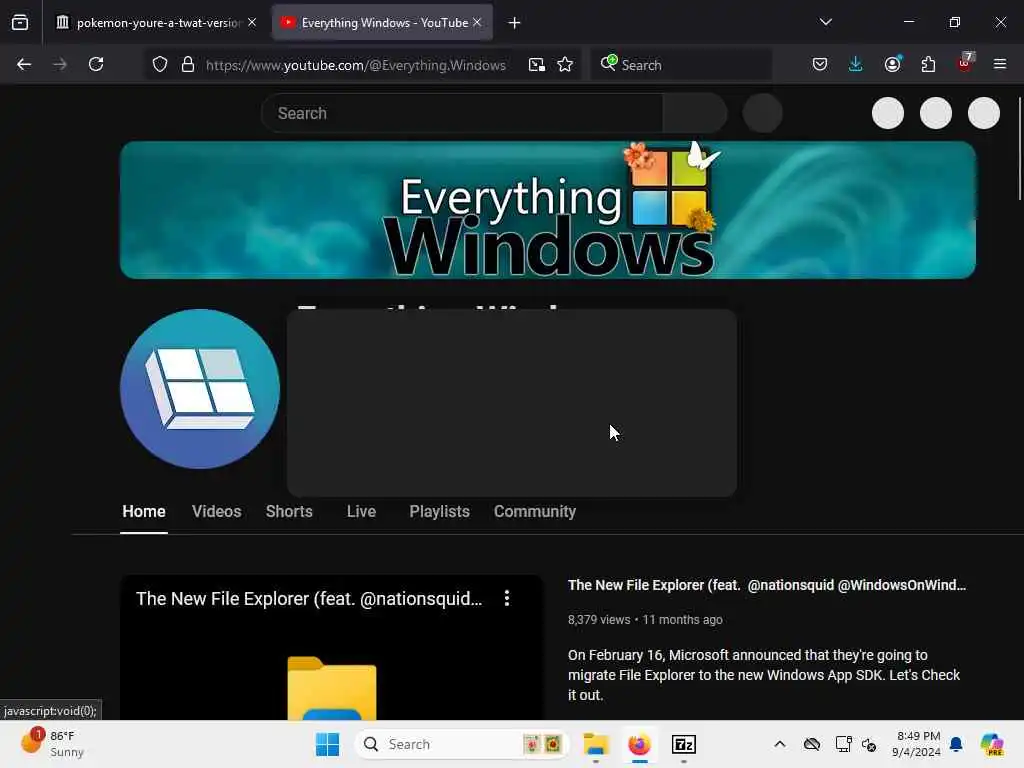Click overlay title in featured video player
This screenshot has width=1024, height=768.
pyautogui.click(x=309, y=599)
